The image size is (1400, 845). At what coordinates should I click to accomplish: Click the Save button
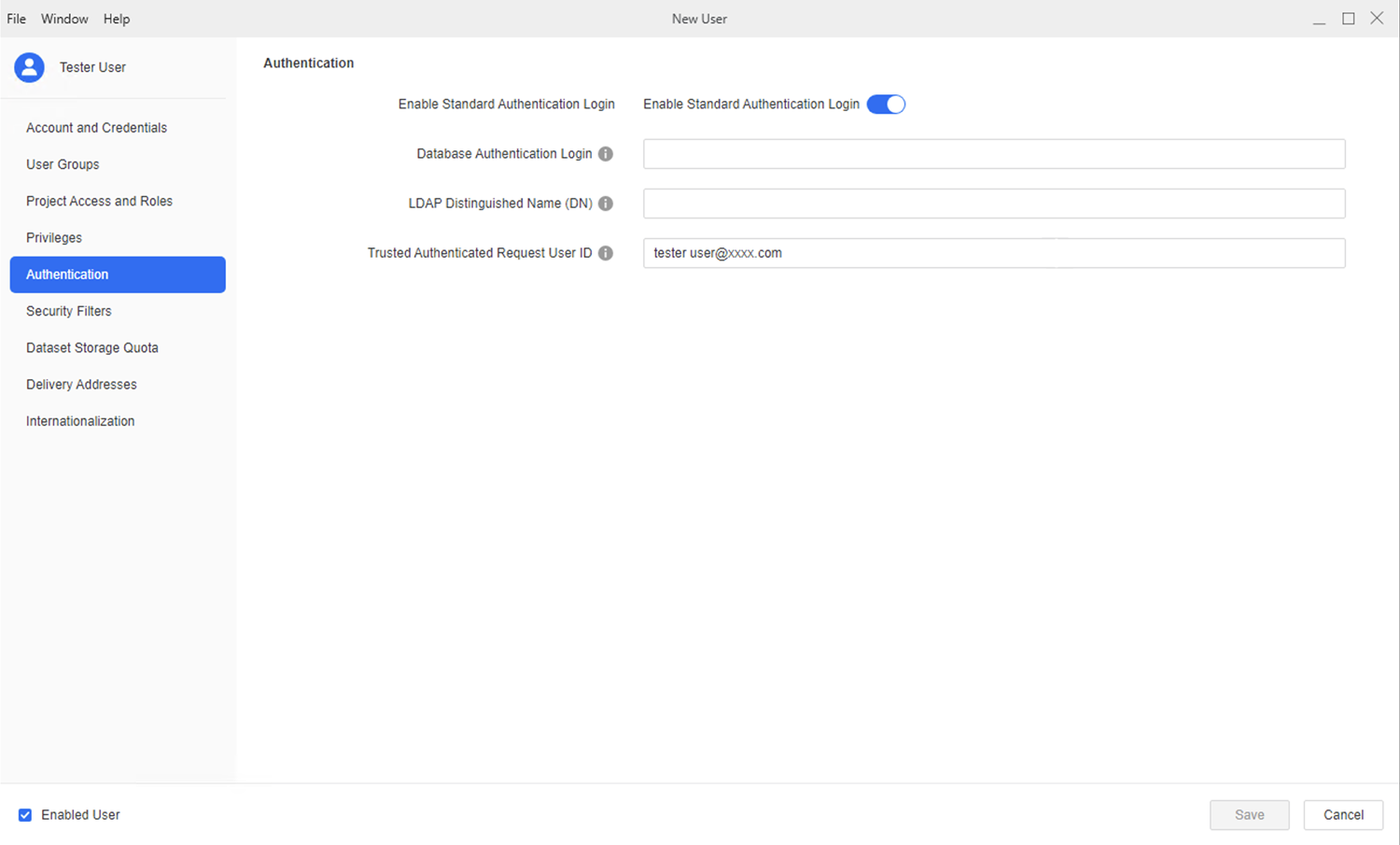(x=1249, y=815)
